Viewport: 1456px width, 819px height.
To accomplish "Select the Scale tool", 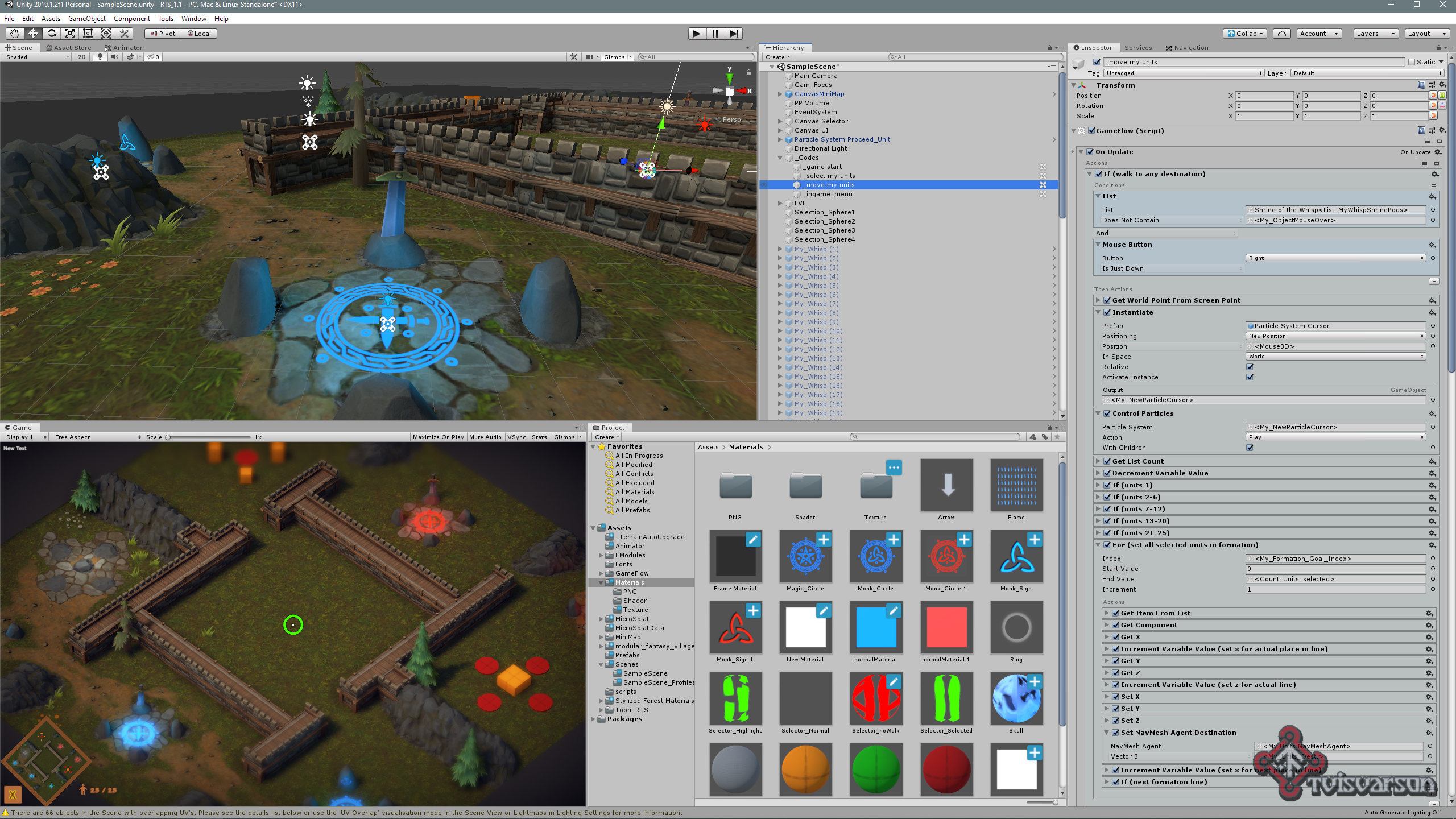I will coord(69,34).
